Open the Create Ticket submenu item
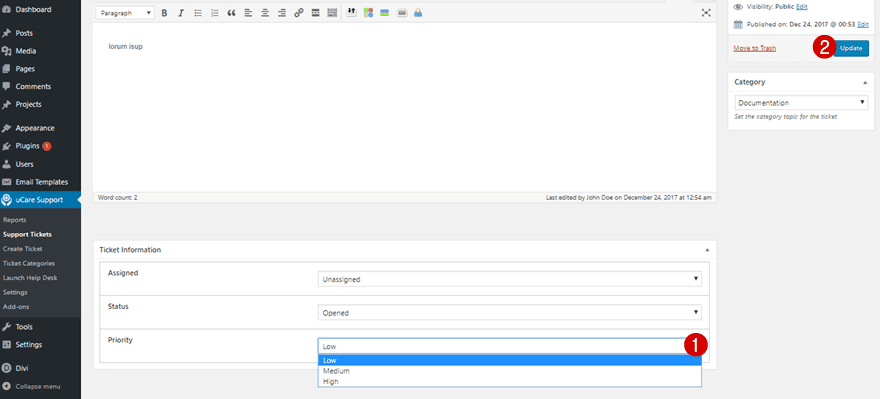Viewport: 880px width, 399px height. click(x=22, y=249)
